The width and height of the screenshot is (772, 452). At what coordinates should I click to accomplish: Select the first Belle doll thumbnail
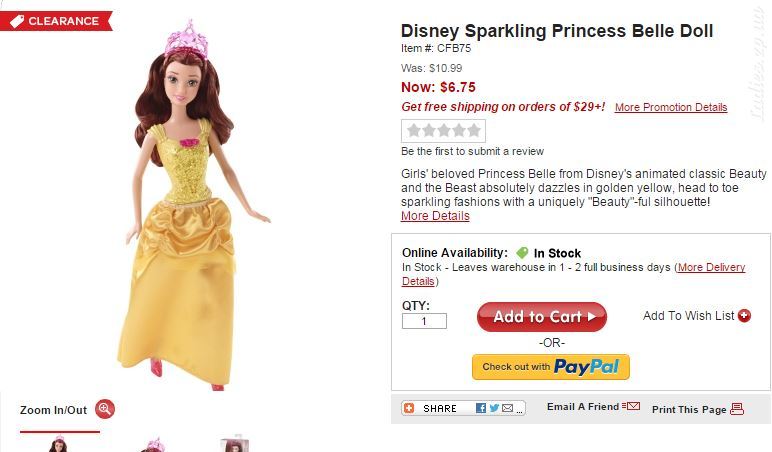click(x=59, y=444)
